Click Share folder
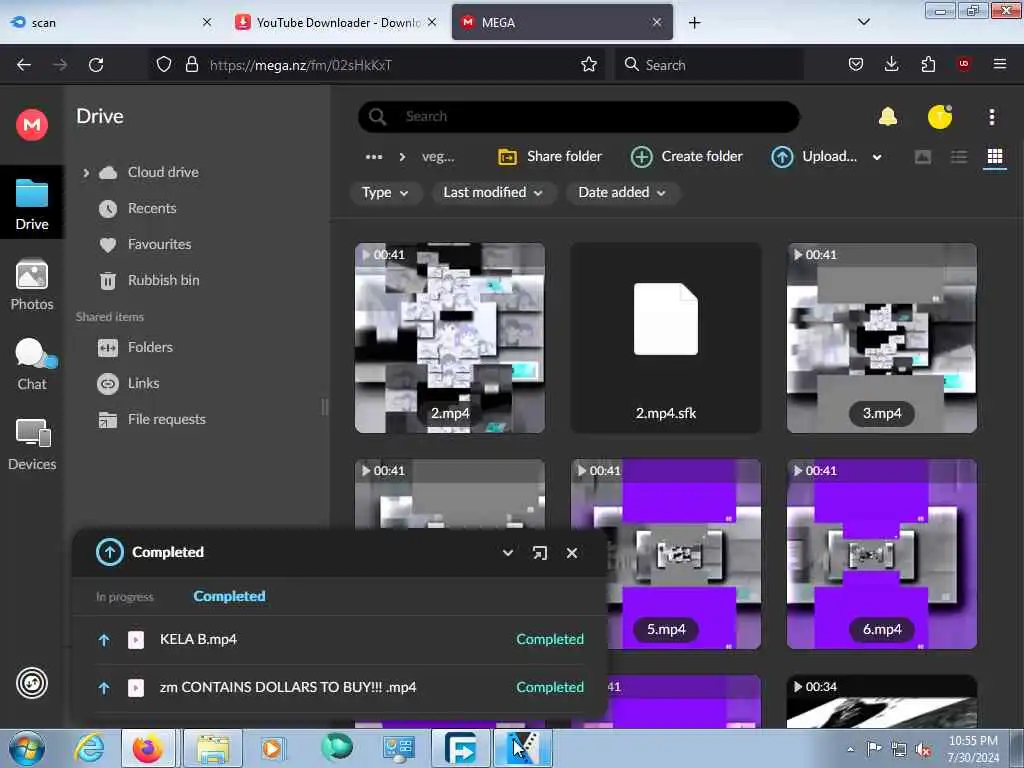The width and height of the screenshot is (1024, 768). [550, 157]
